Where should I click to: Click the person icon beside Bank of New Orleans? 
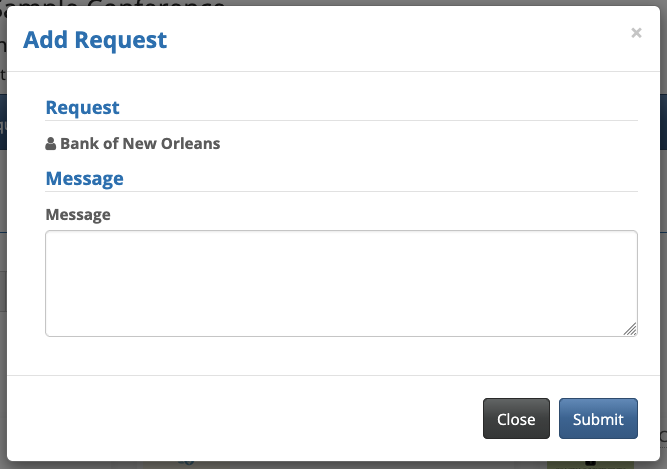click(51, 144)
